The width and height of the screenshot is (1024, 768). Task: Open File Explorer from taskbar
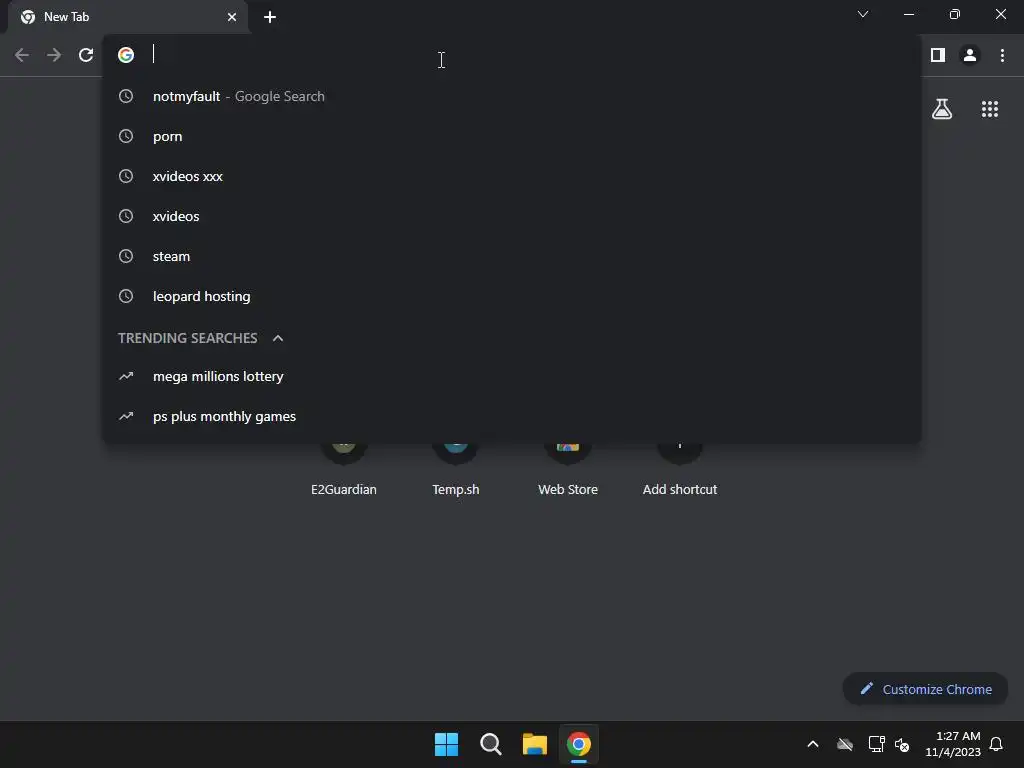[534, 744]
